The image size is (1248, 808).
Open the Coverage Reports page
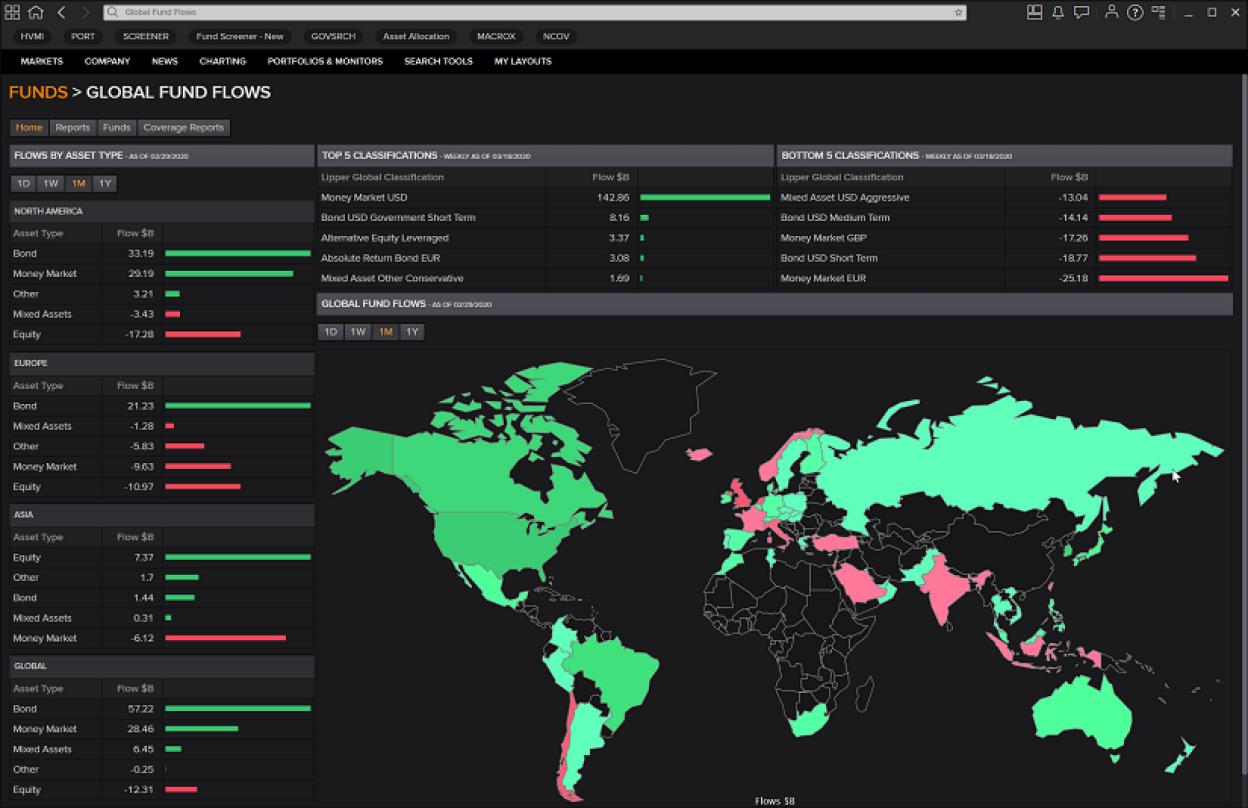point(183,127)
